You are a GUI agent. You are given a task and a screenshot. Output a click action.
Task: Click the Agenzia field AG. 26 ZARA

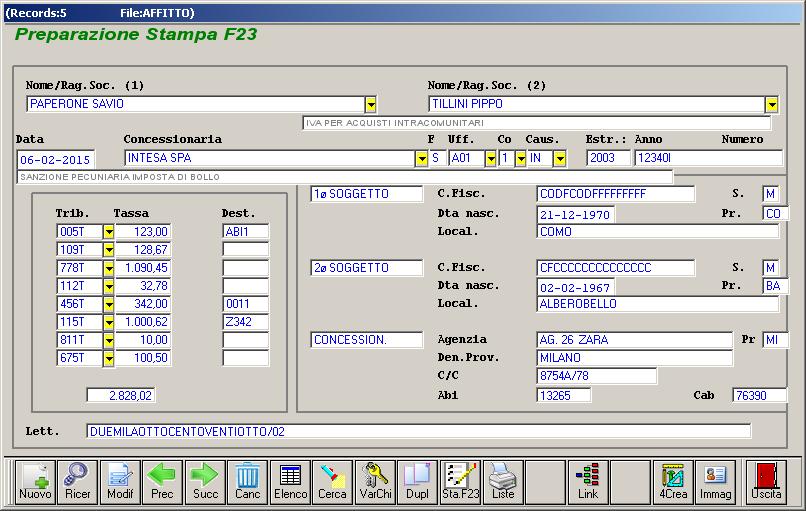(x=634, y=340)
